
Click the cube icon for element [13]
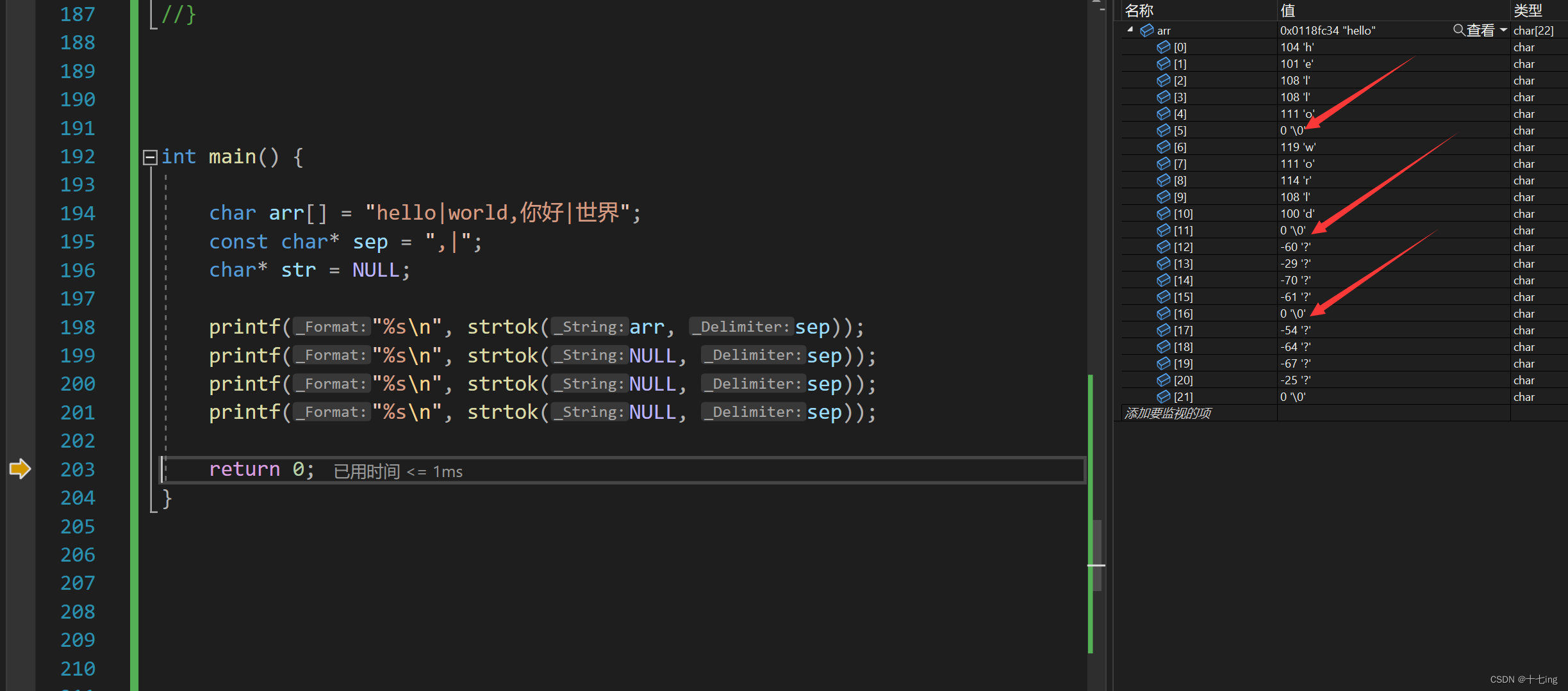(x=1164, y=263)
